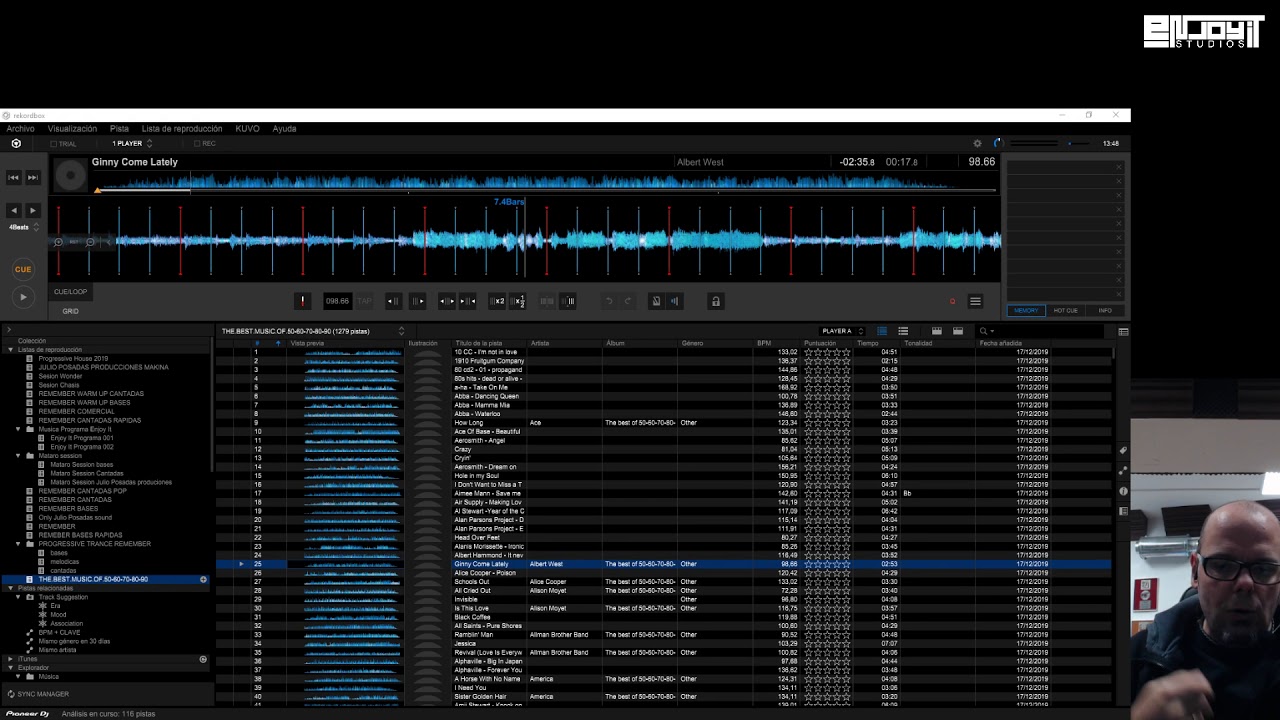Sort by Fecha añadida column header
The image size is (1280, 720).
[1001, 343]
